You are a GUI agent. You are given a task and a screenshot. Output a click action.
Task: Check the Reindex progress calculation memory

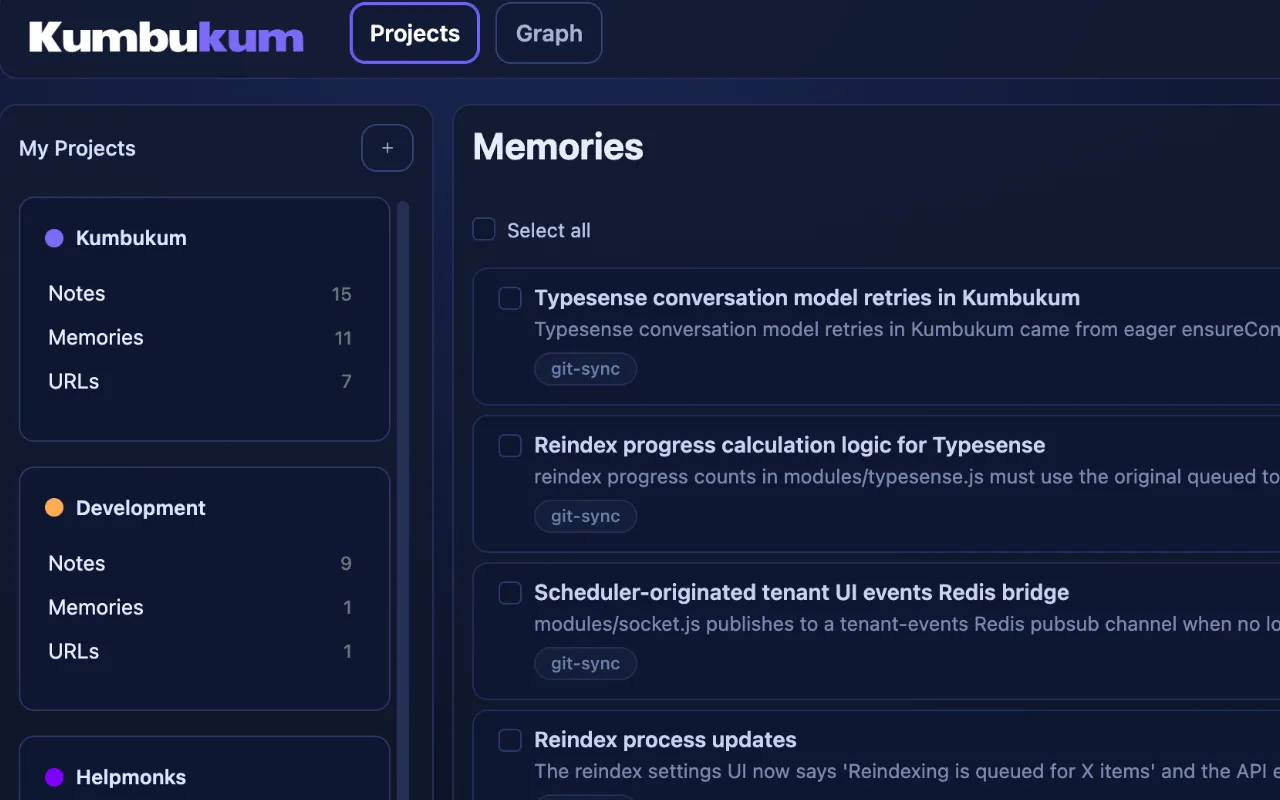click(510, 445)
